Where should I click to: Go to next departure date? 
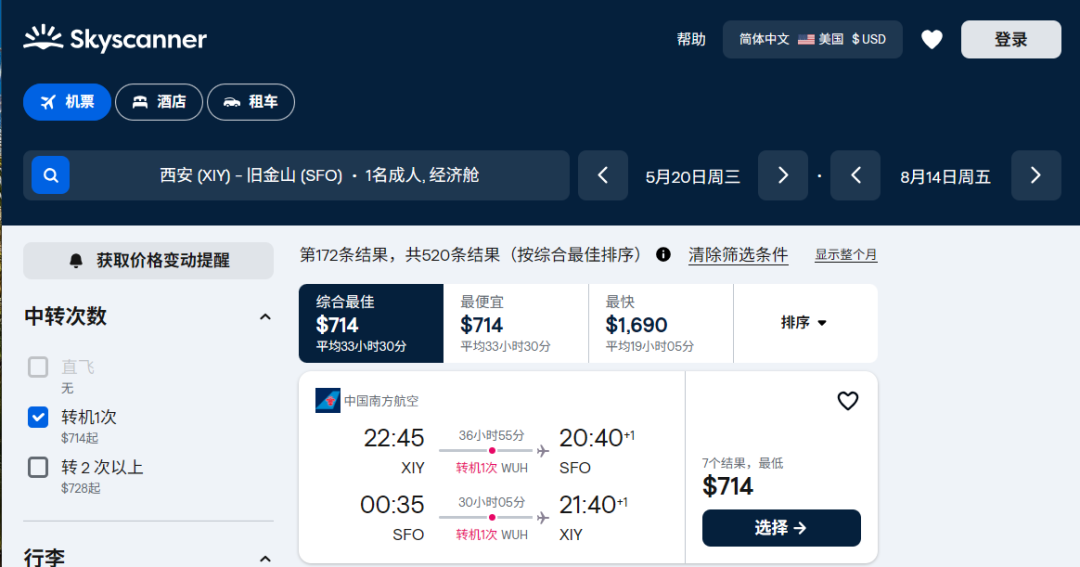(783, 176)
